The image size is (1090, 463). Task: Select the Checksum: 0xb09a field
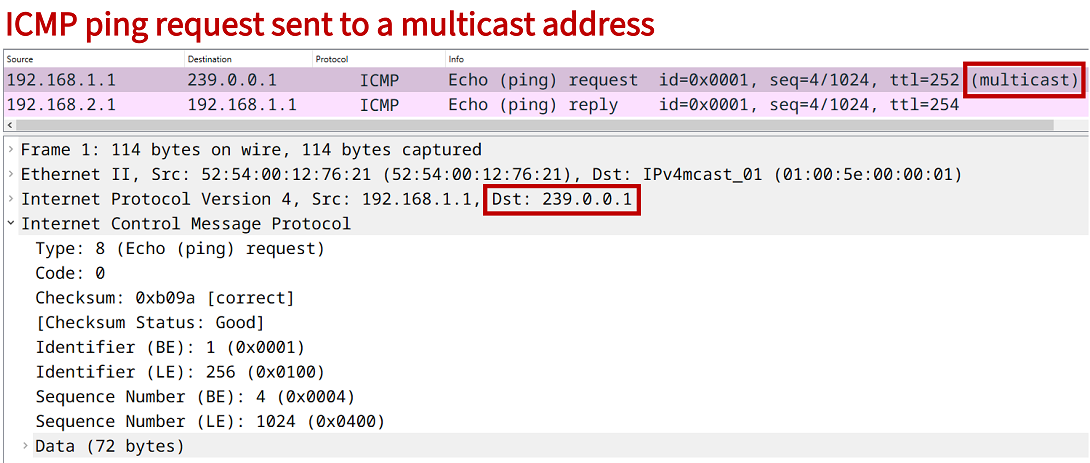click(x=165, y=298)
